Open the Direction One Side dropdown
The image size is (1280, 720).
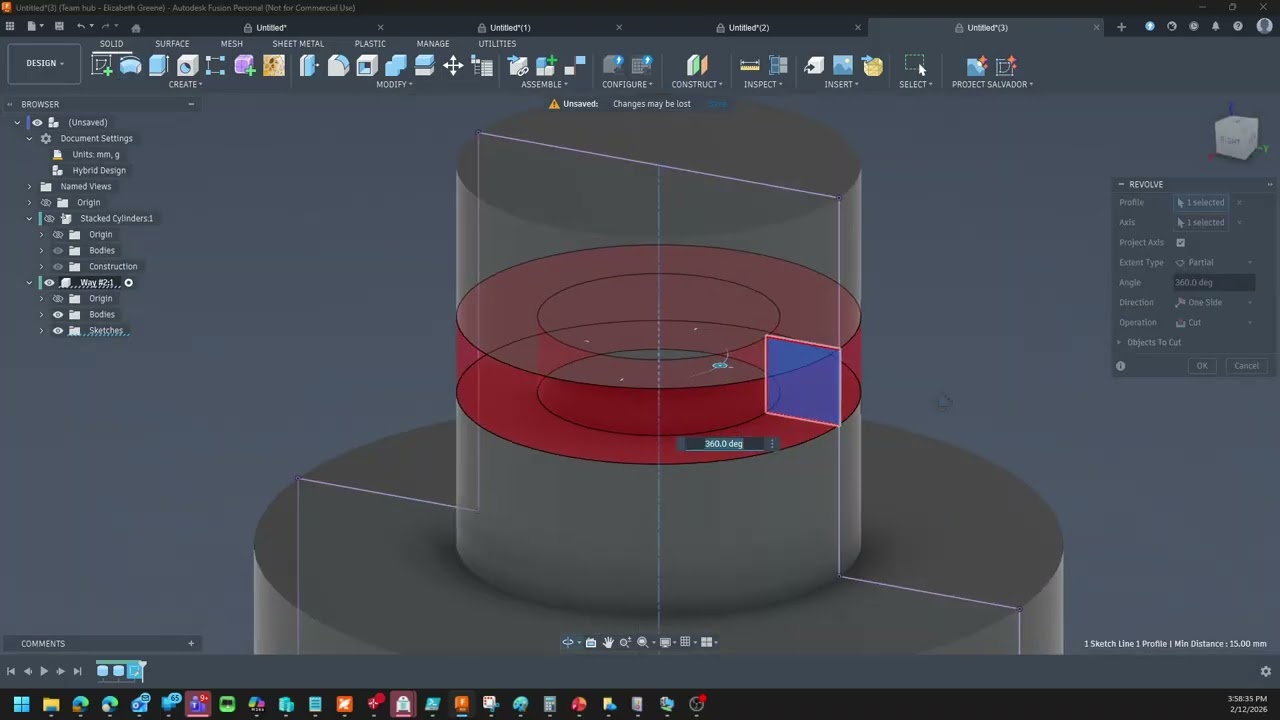coord(1213,302)
